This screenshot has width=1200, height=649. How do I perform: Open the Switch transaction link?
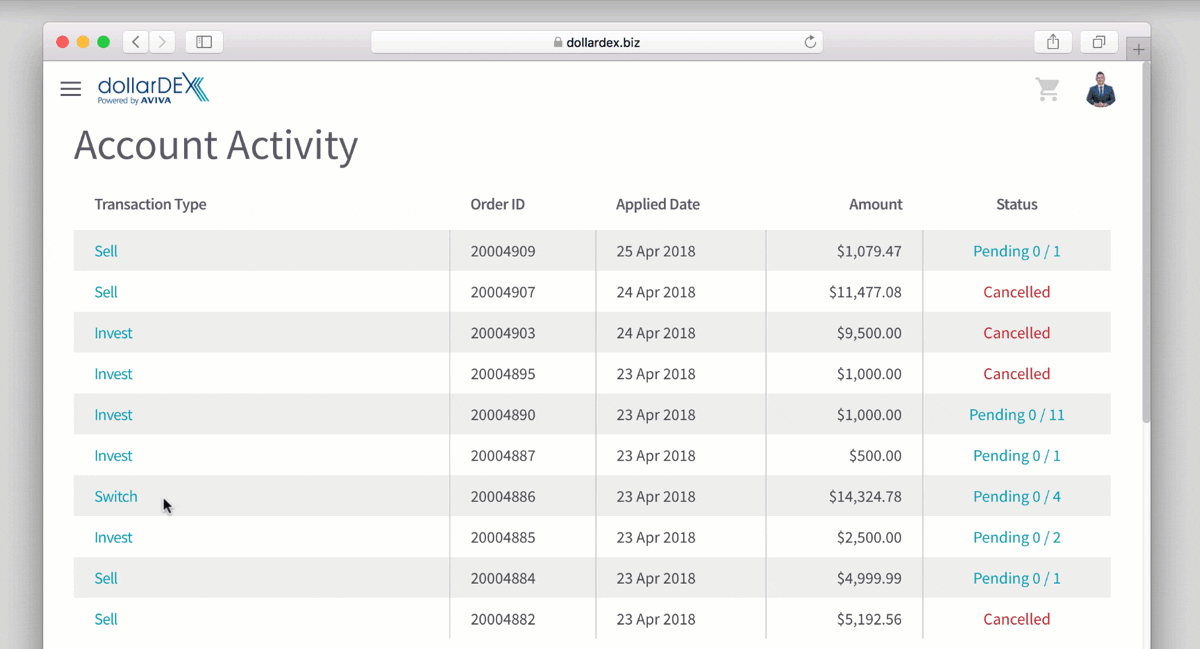pos(116,497)
